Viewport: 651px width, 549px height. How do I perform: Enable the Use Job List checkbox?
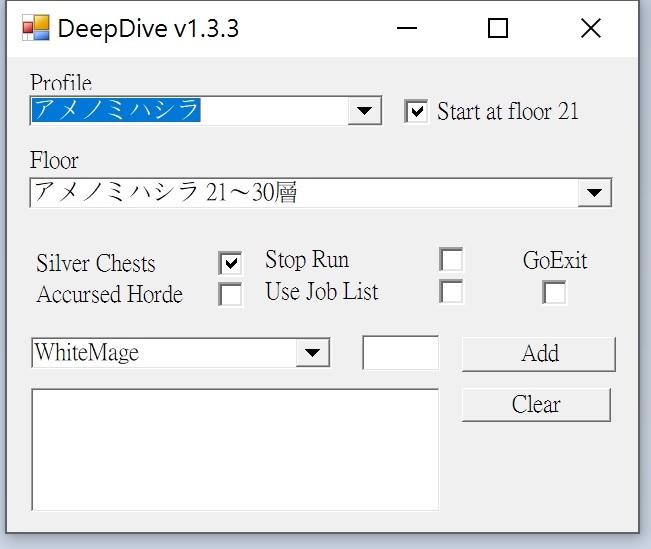pos(451,292)
